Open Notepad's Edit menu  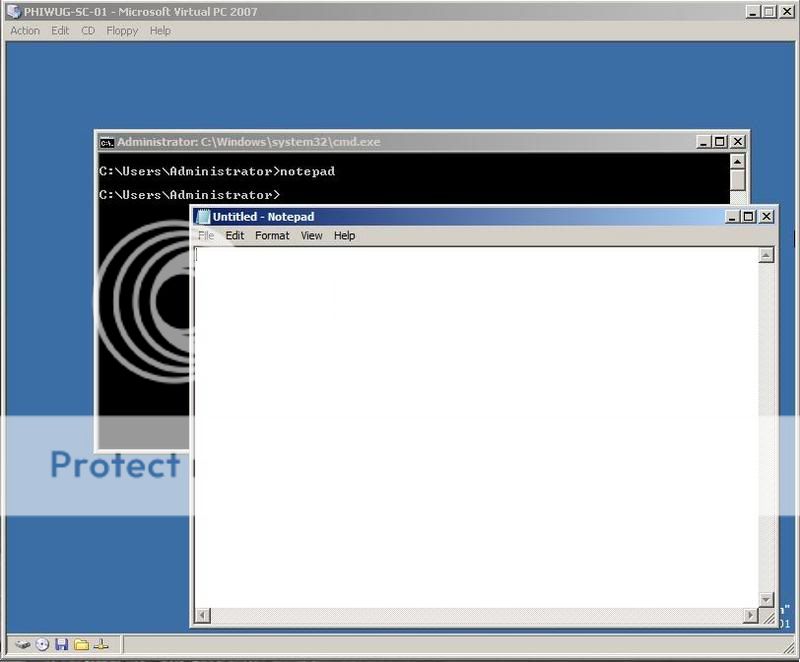(x=234, y=236)
